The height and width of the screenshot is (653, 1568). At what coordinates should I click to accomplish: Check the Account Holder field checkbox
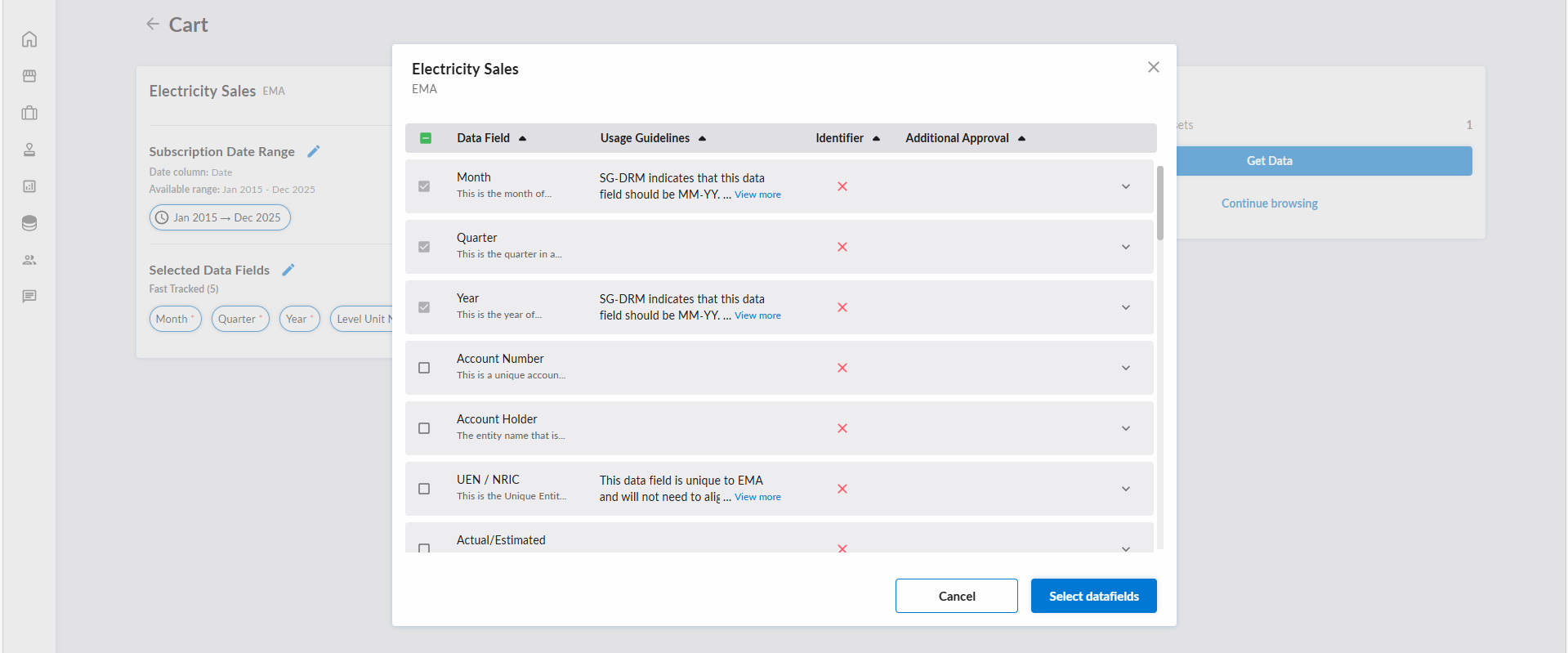point(424,428)
